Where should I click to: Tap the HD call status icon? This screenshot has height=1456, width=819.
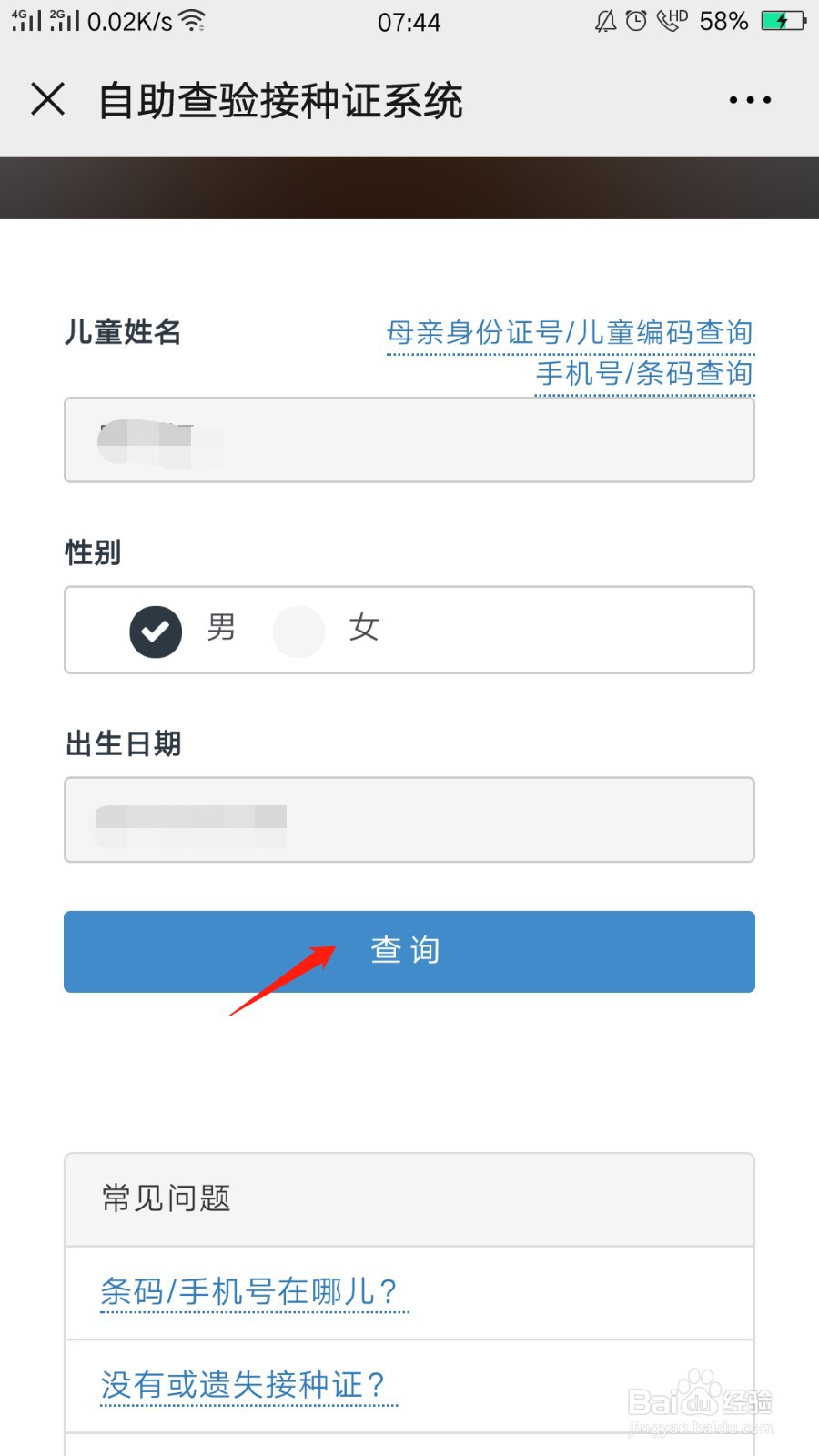pyautogui.click(x=672, y=20)
